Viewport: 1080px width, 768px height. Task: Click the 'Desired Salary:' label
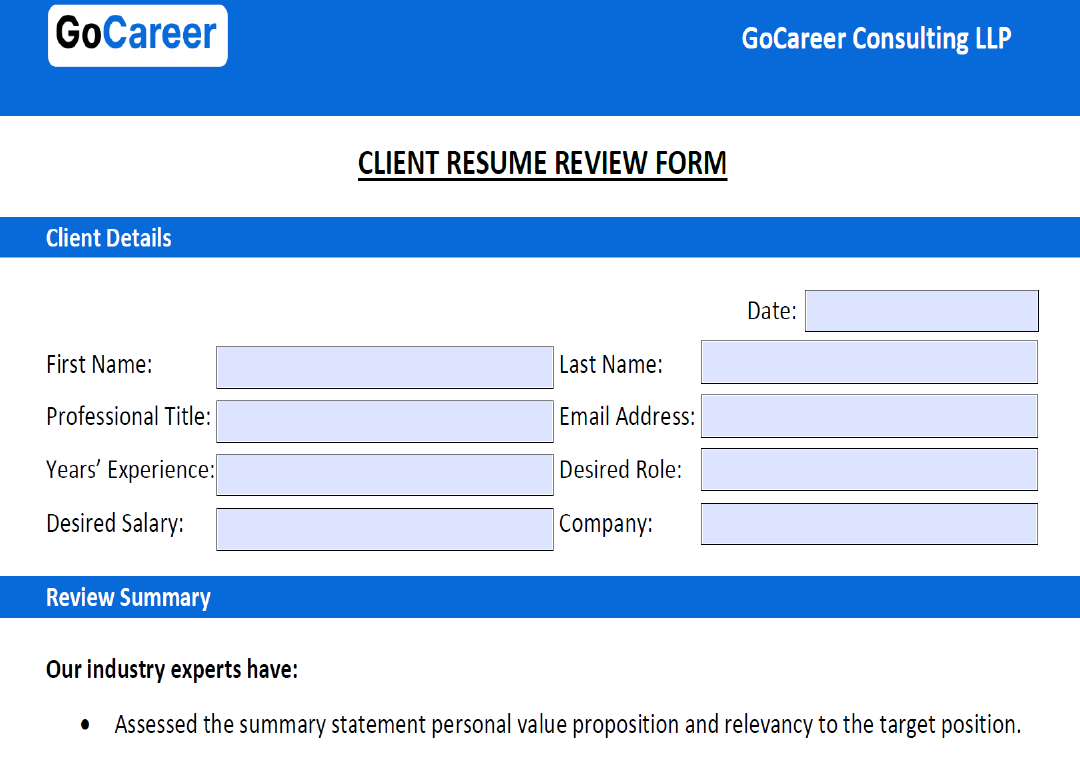click(115, 523)
